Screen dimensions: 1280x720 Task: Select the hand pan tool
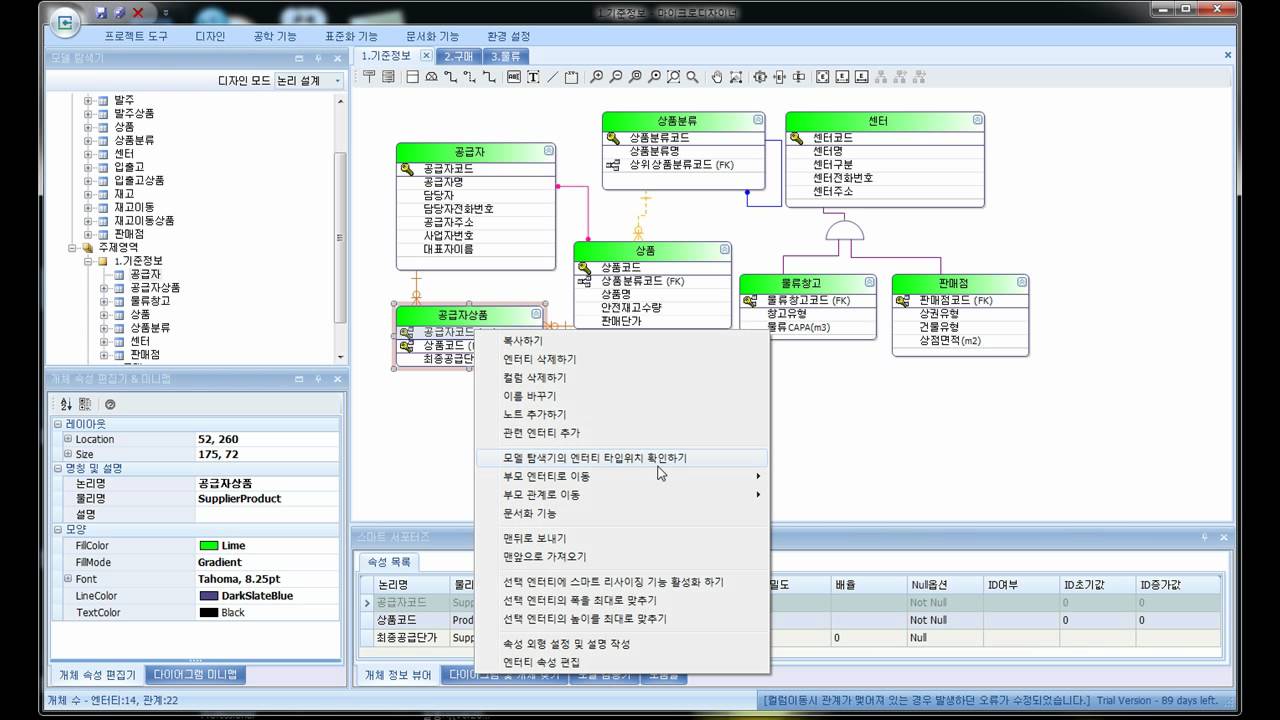pyautogui.click(x=717, y=77)
